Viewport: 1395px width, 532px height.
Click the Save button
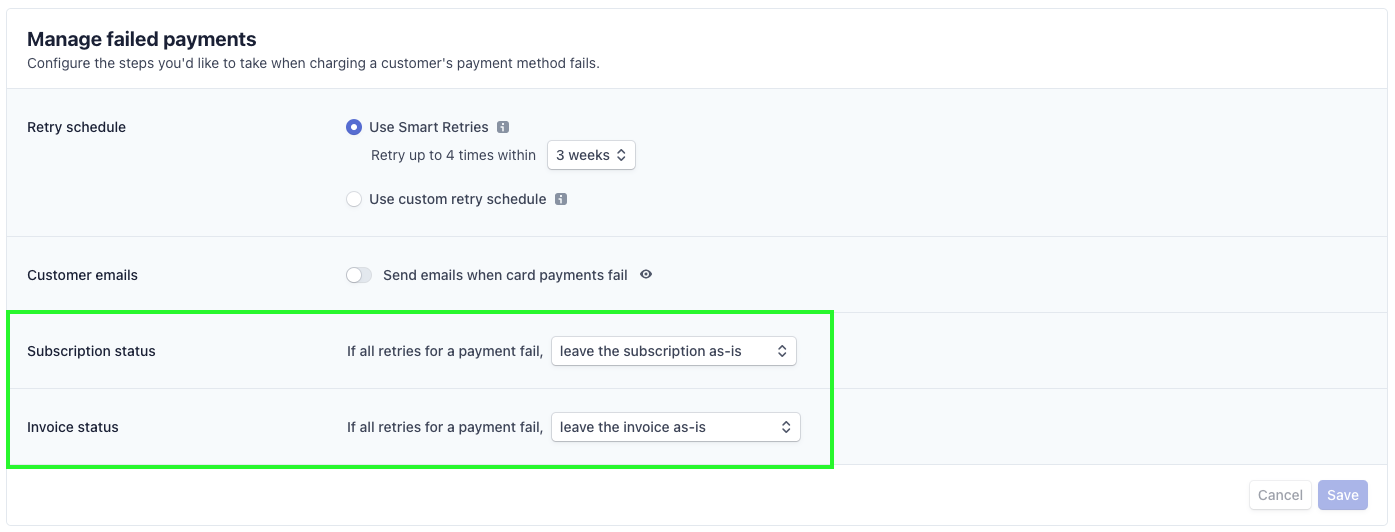[x=1343, y=495]
